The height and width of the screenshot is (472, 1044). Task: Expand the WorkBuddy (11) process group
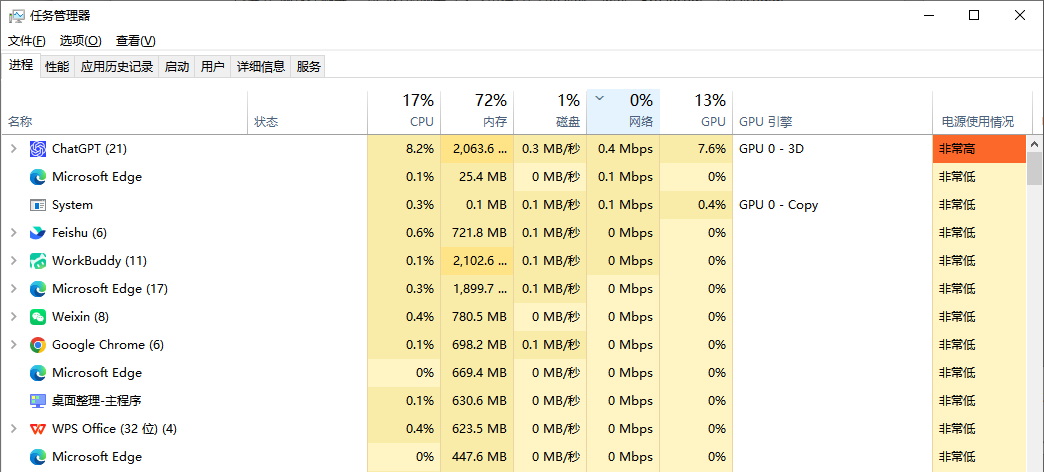pyautogui.click(x=13, y=261)
